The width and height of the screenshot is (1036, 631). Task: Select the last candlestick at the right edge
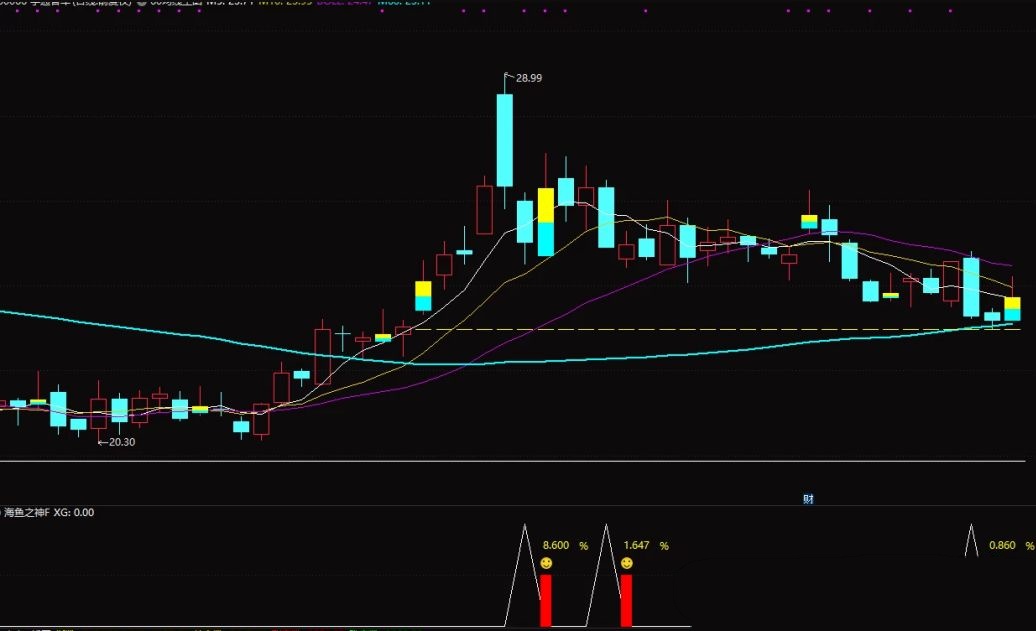[x=1012, y=308]
